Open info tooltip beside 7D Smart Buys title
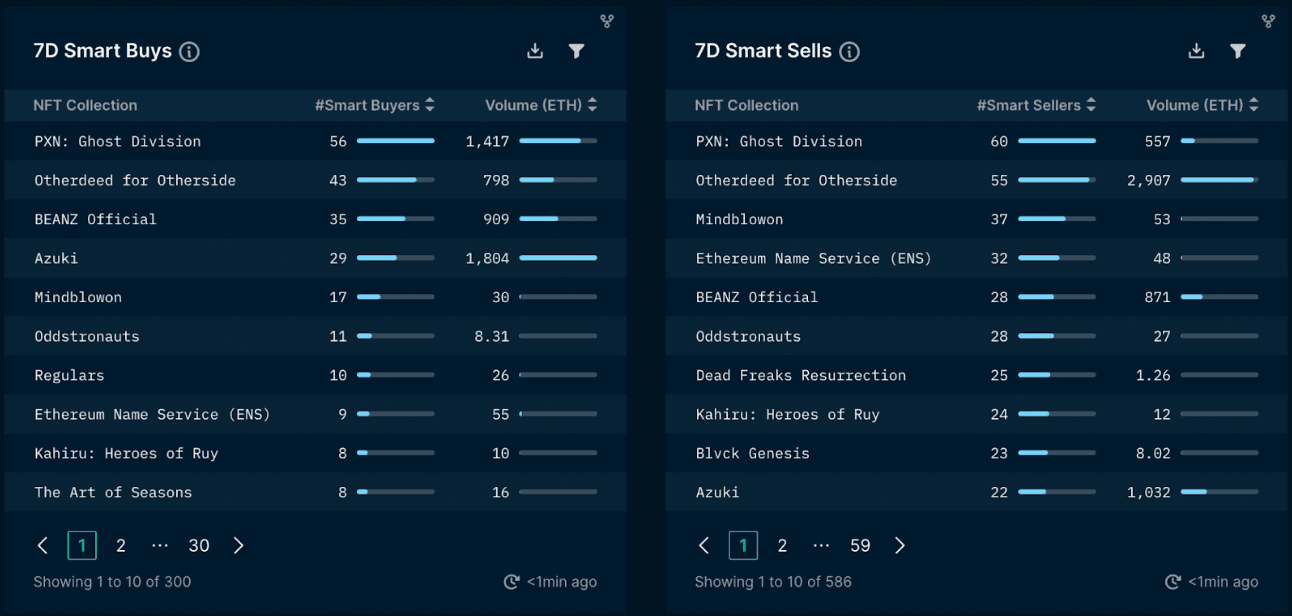 tap(189, 52)
